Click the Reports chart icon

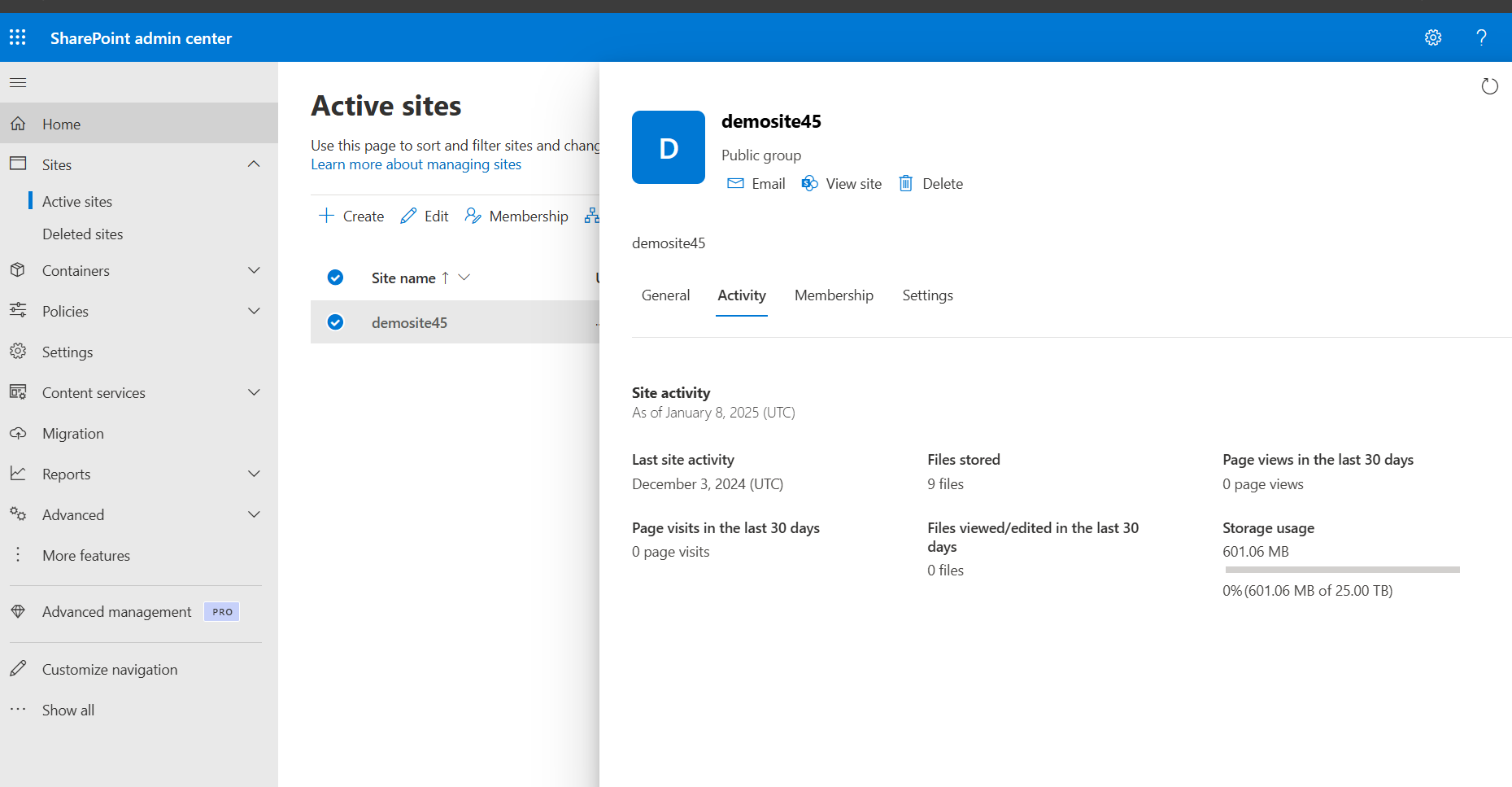click(x=18, y=473)
